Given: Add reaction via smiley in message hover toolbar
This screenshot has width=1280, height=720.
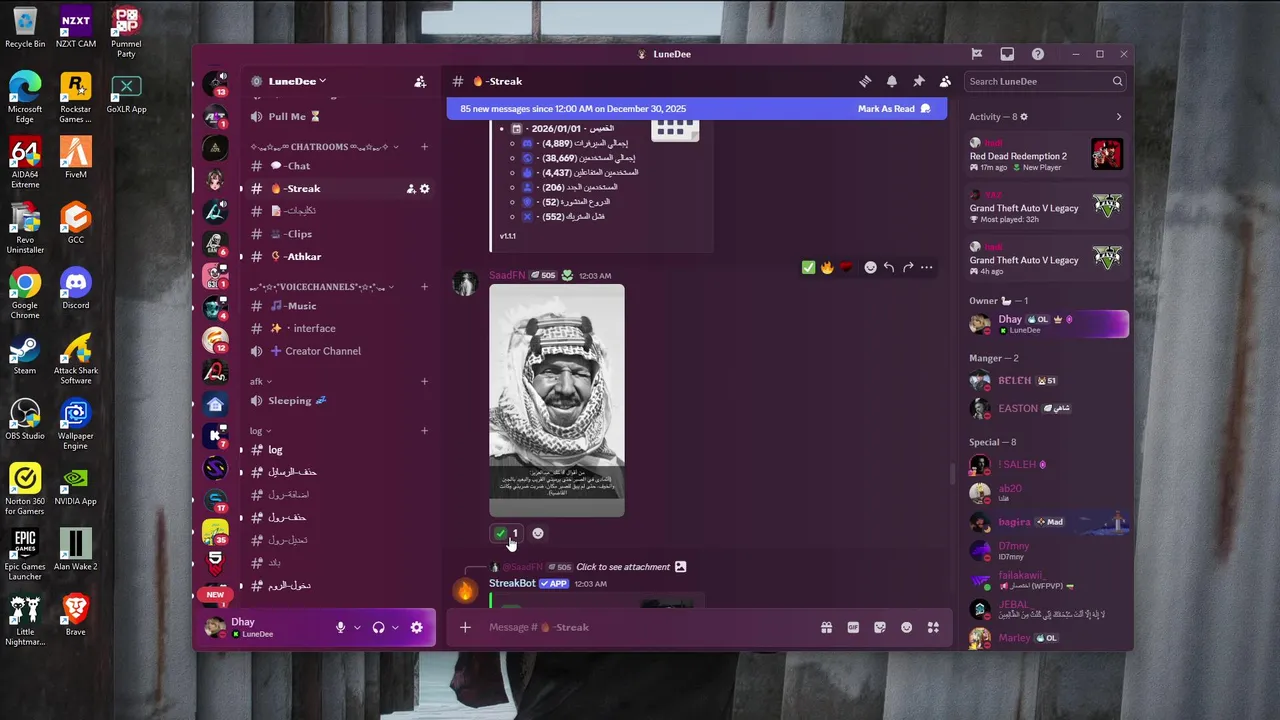Looking at the screenshot, I should [870, 267].
